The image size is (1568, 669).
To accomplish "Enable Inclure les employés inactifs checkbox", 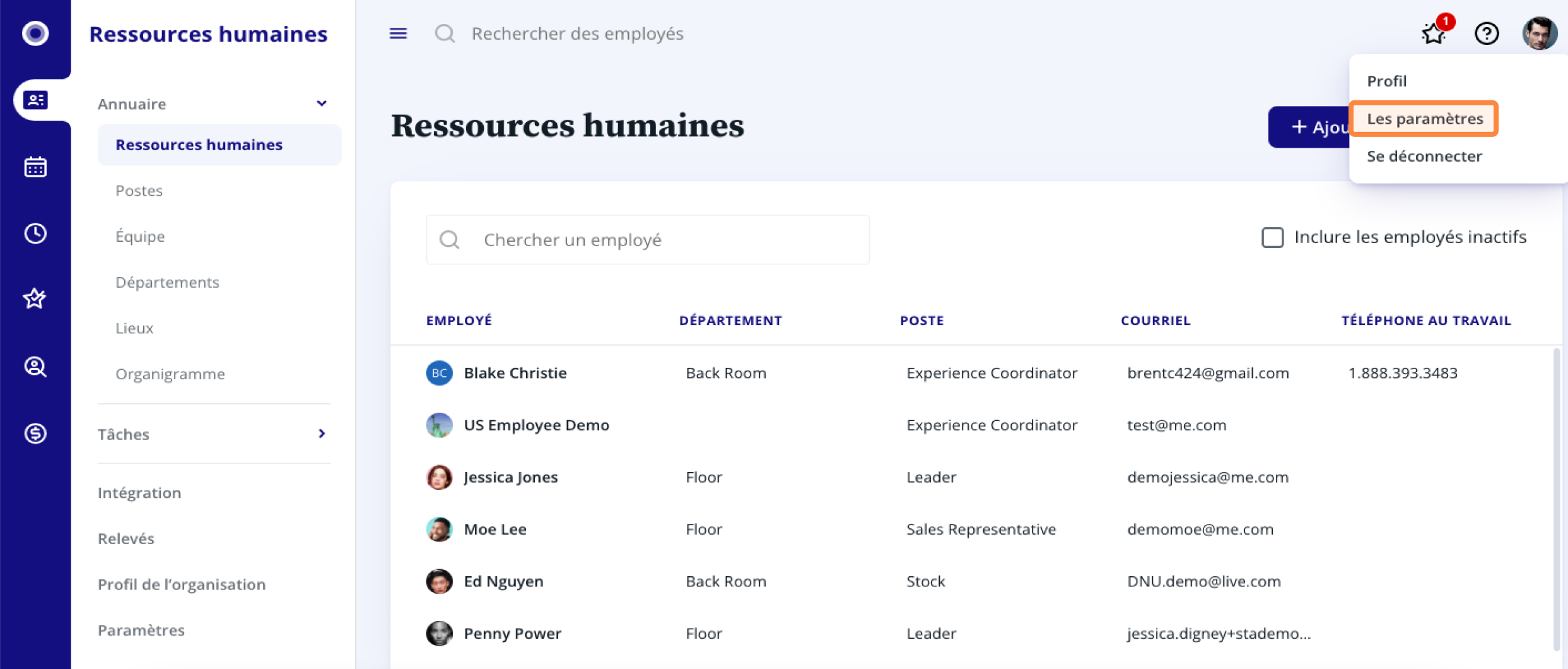I will [x=1272, y=237].
